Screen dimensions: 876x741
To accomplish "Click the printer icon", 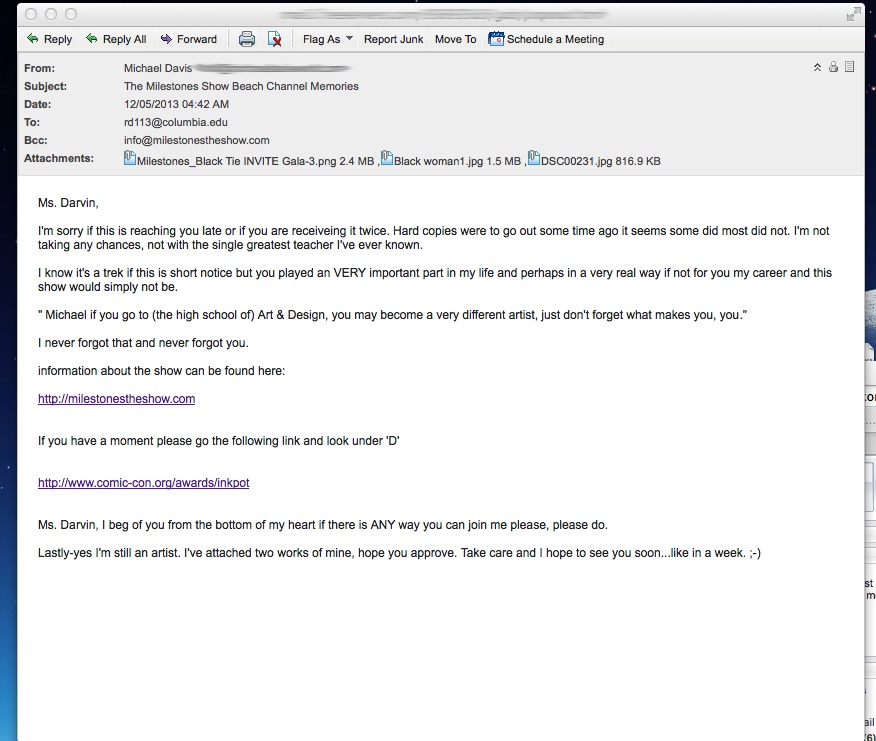I will click(247, 39).
